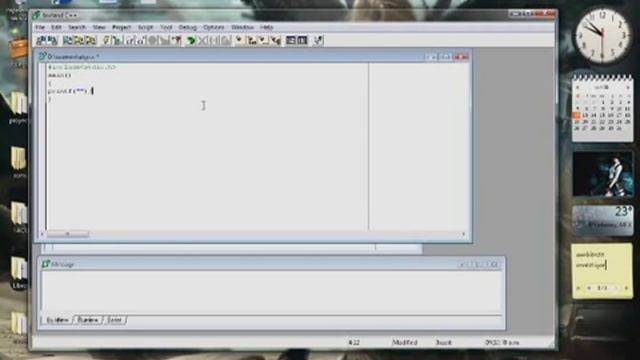Click the time display in the status bar

click(x=502, y=342)
